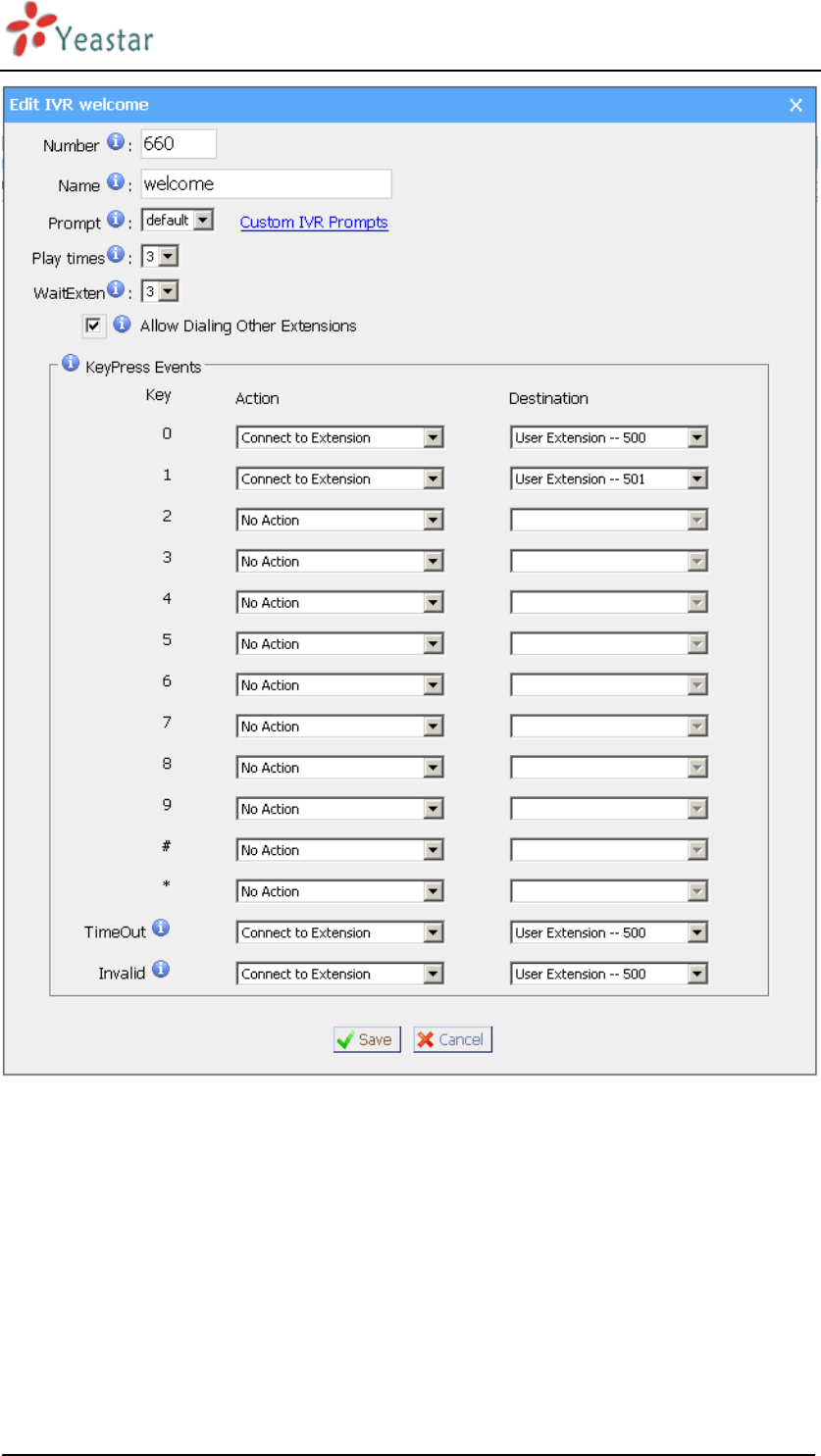This screenshot has height=1456, width=821.
Task: Click the Play times info icon
Action: [x=116, y=256]
